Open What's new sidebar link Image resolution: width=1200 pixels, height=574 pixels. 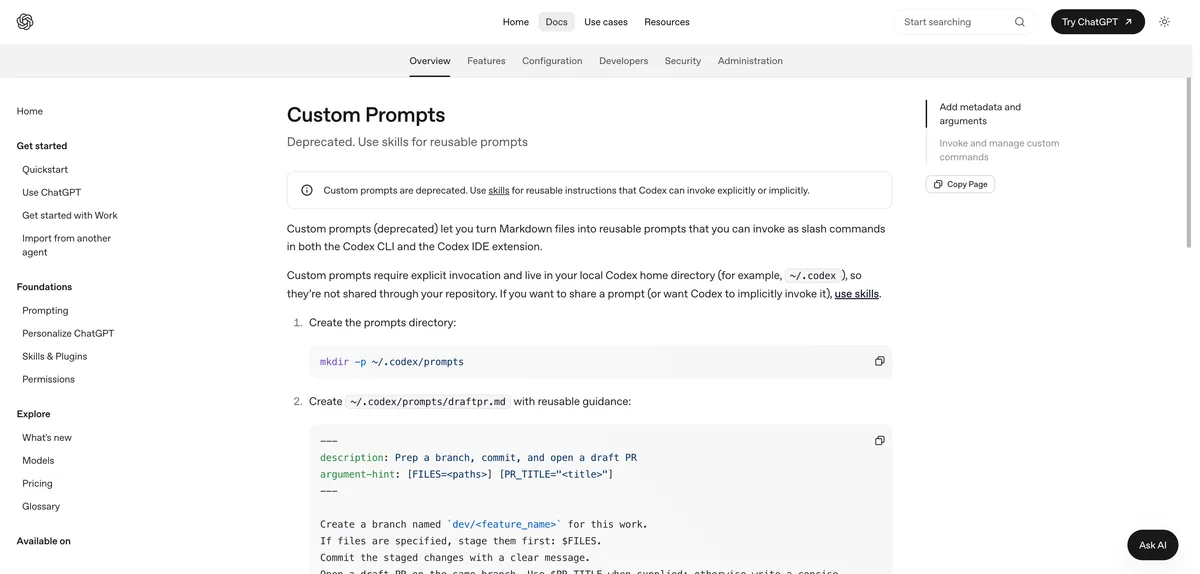point(47,438)
